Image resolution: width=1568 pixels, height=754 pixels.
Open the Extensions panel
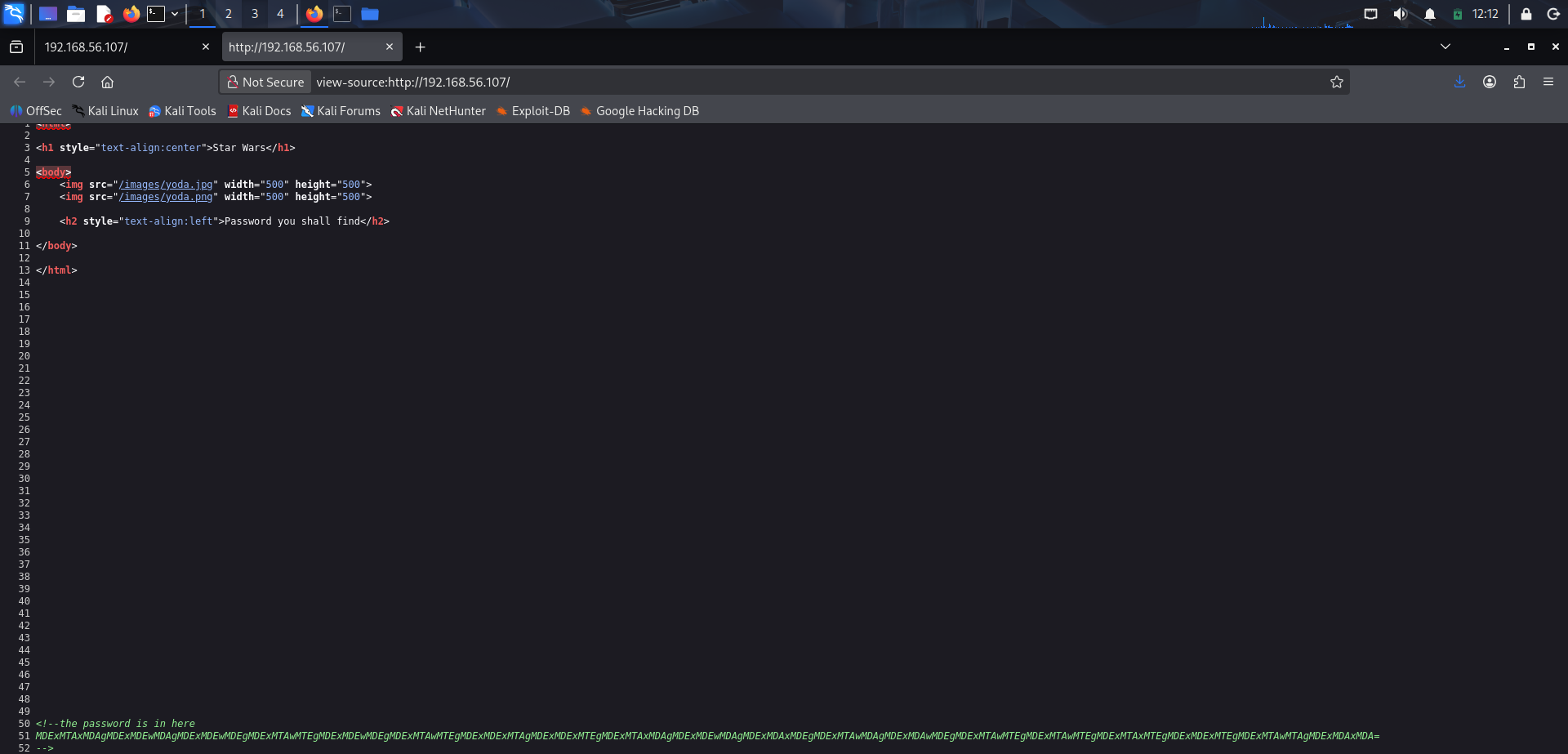click(x=1518, y=82)
